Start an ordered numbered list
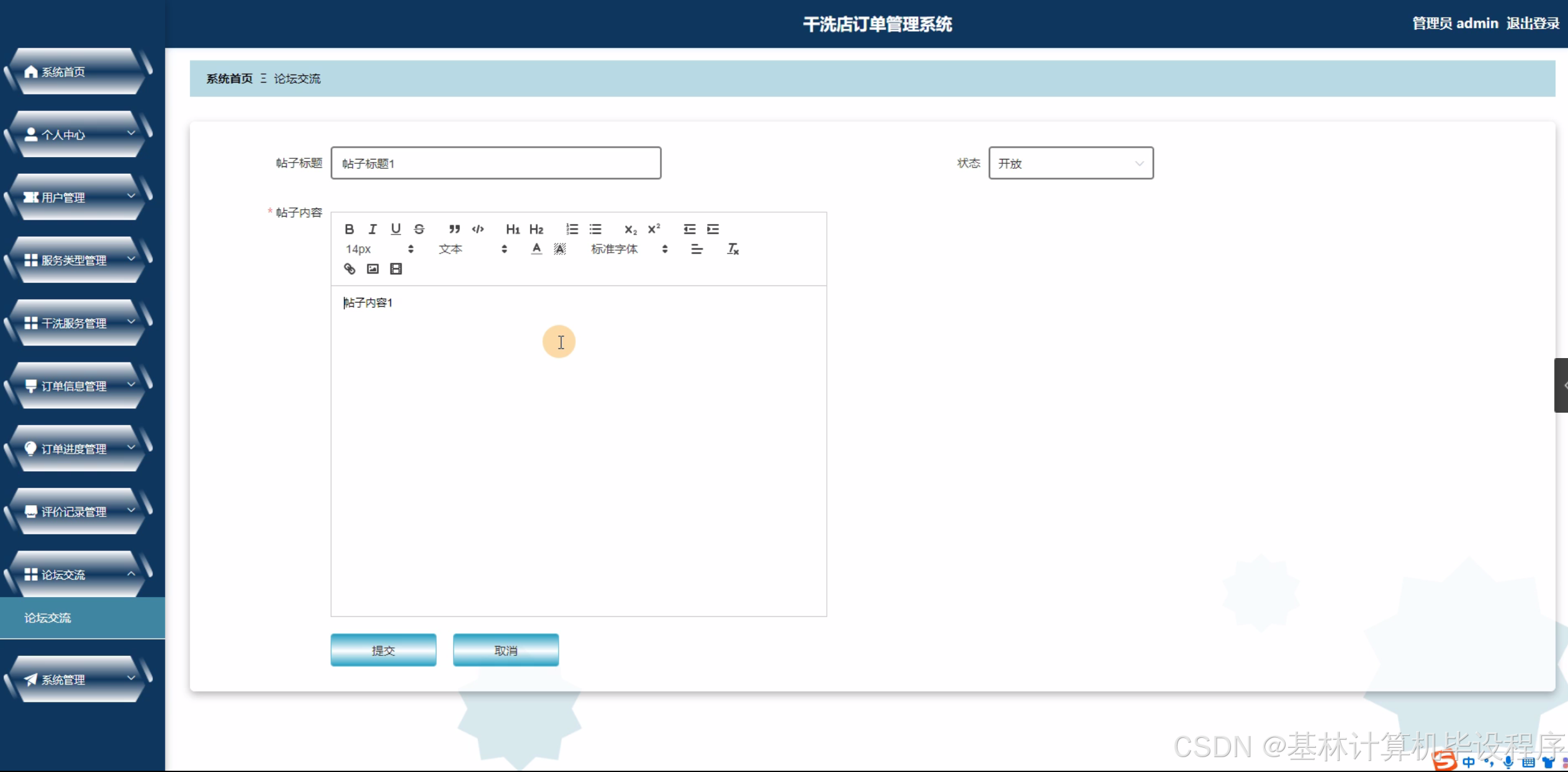This screenshot has height=772, width=1568. click(x=572, y=229)
